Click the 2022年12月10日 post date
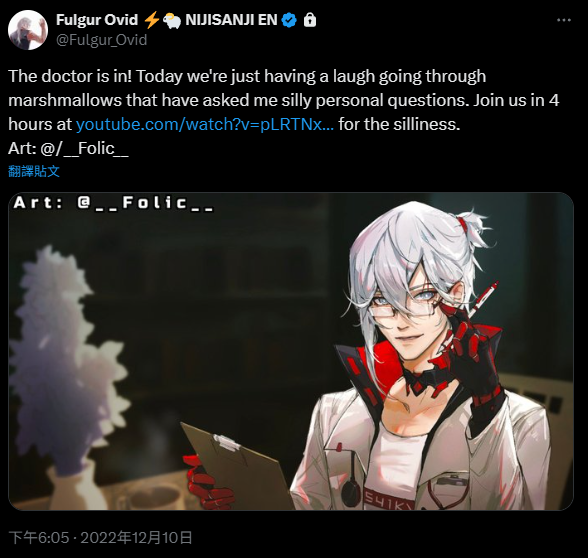The width and height of the screenshot is (588, 558). (136, 537)
